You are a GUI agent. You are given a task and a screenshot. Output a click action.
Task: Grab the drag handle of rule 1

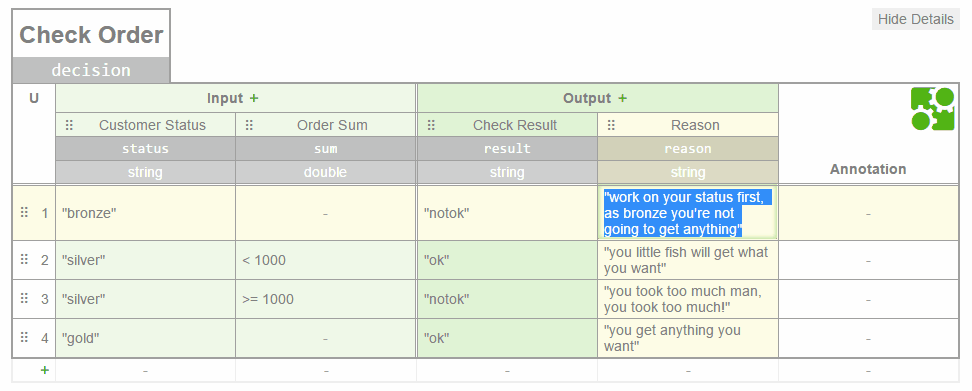(x=24, y=213)
